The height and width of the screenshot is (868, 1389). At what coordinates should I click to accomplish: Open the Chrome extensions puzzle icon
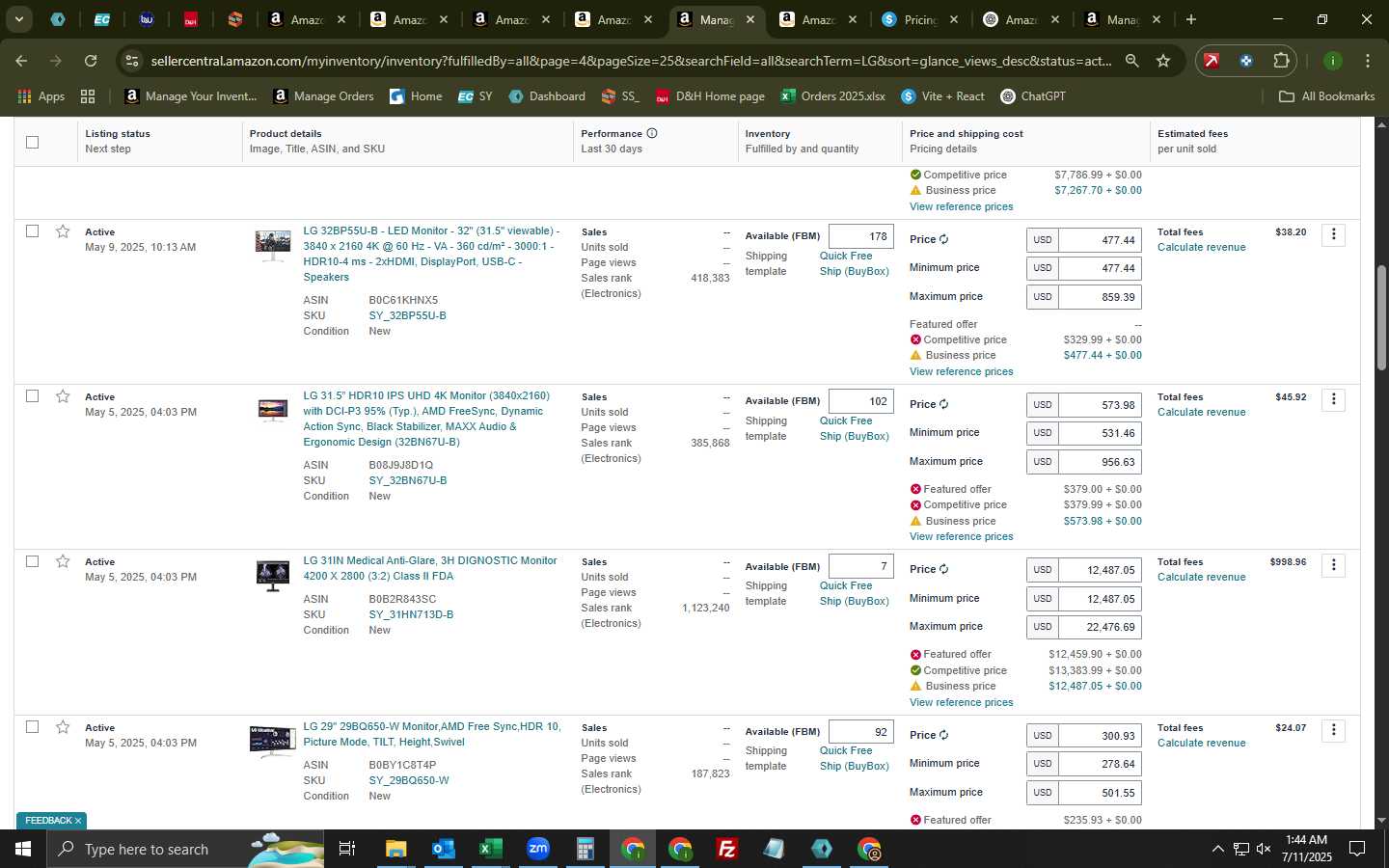1281,61
